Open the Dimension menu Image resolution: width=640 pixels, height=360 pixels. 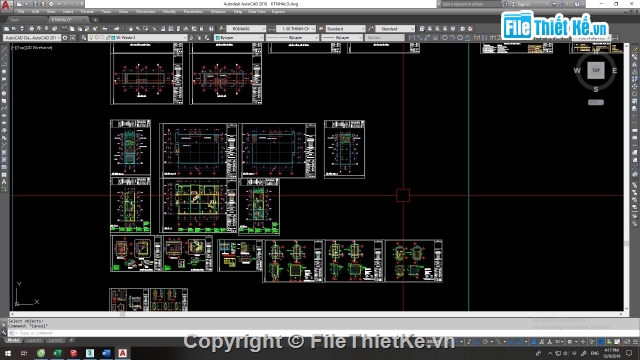point(145,12)
